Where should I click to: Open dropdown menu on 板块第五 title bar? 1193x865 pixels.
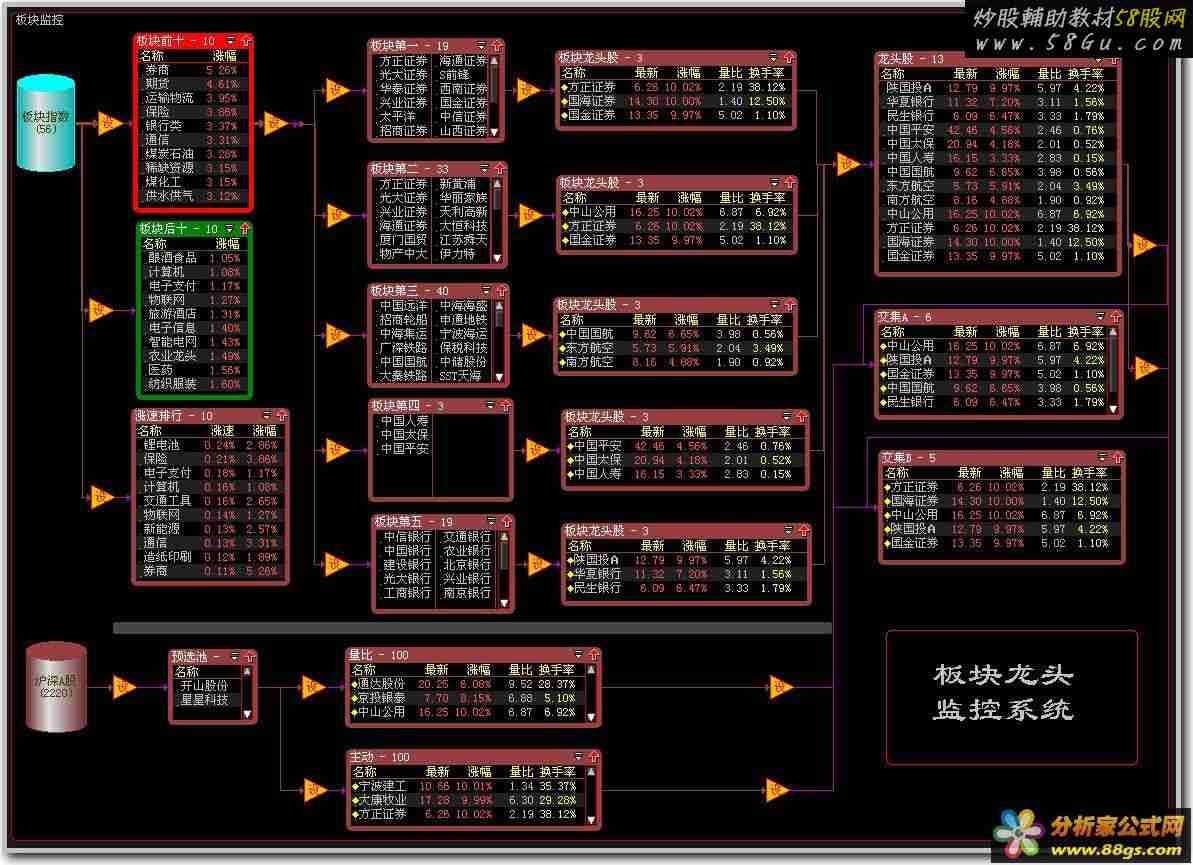492,522
